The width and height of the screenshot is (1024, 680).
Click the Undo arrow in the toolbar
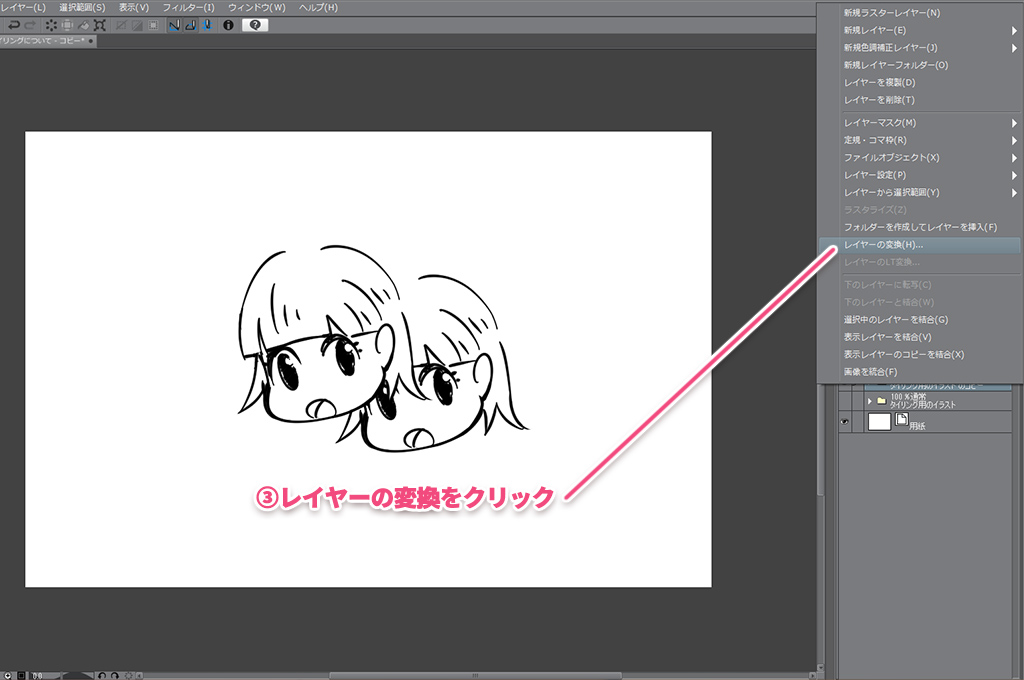pyautogui.click(x=13, y=25)
